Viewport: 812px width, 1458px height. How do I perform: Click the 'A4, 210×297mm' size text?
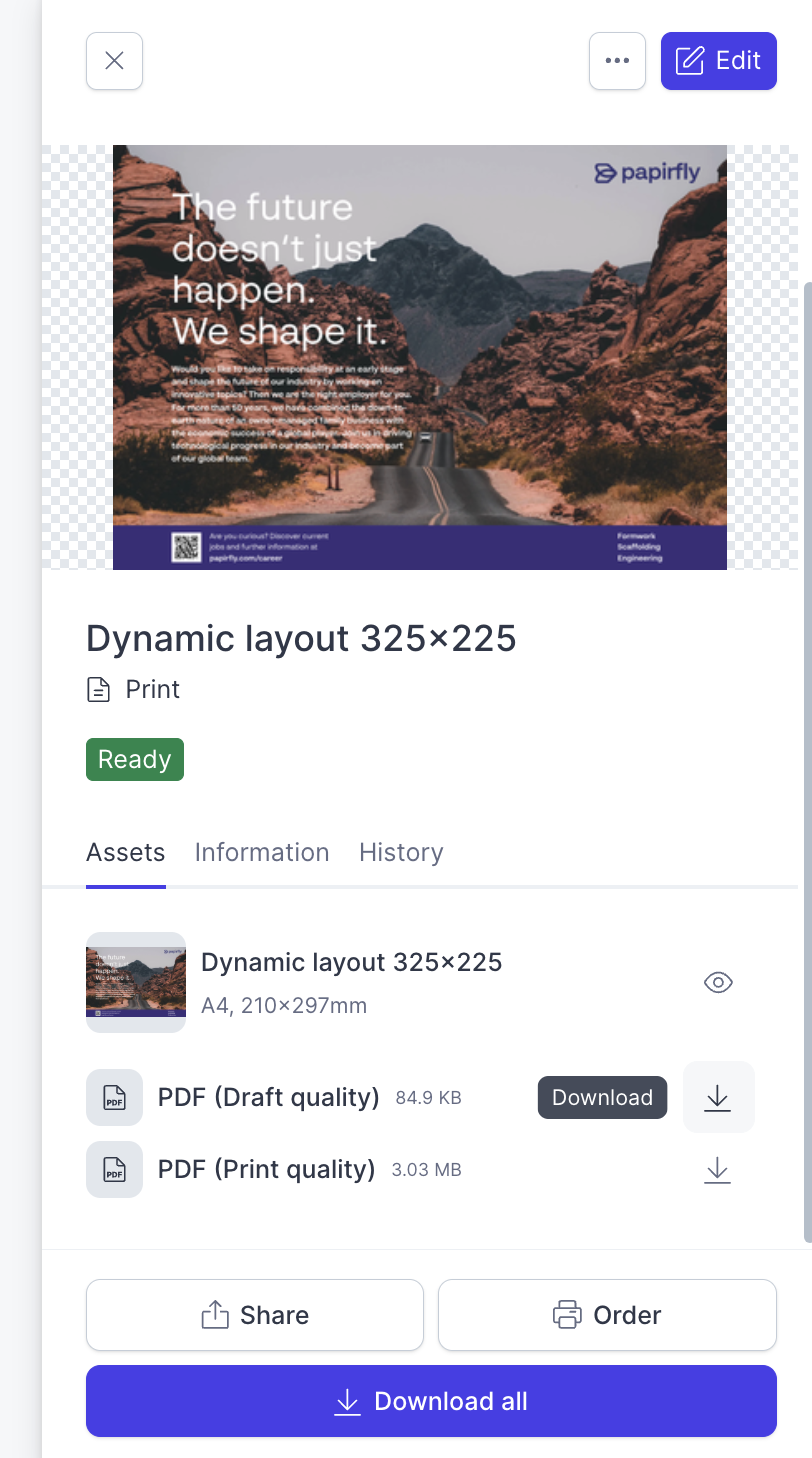[284, 1005]
